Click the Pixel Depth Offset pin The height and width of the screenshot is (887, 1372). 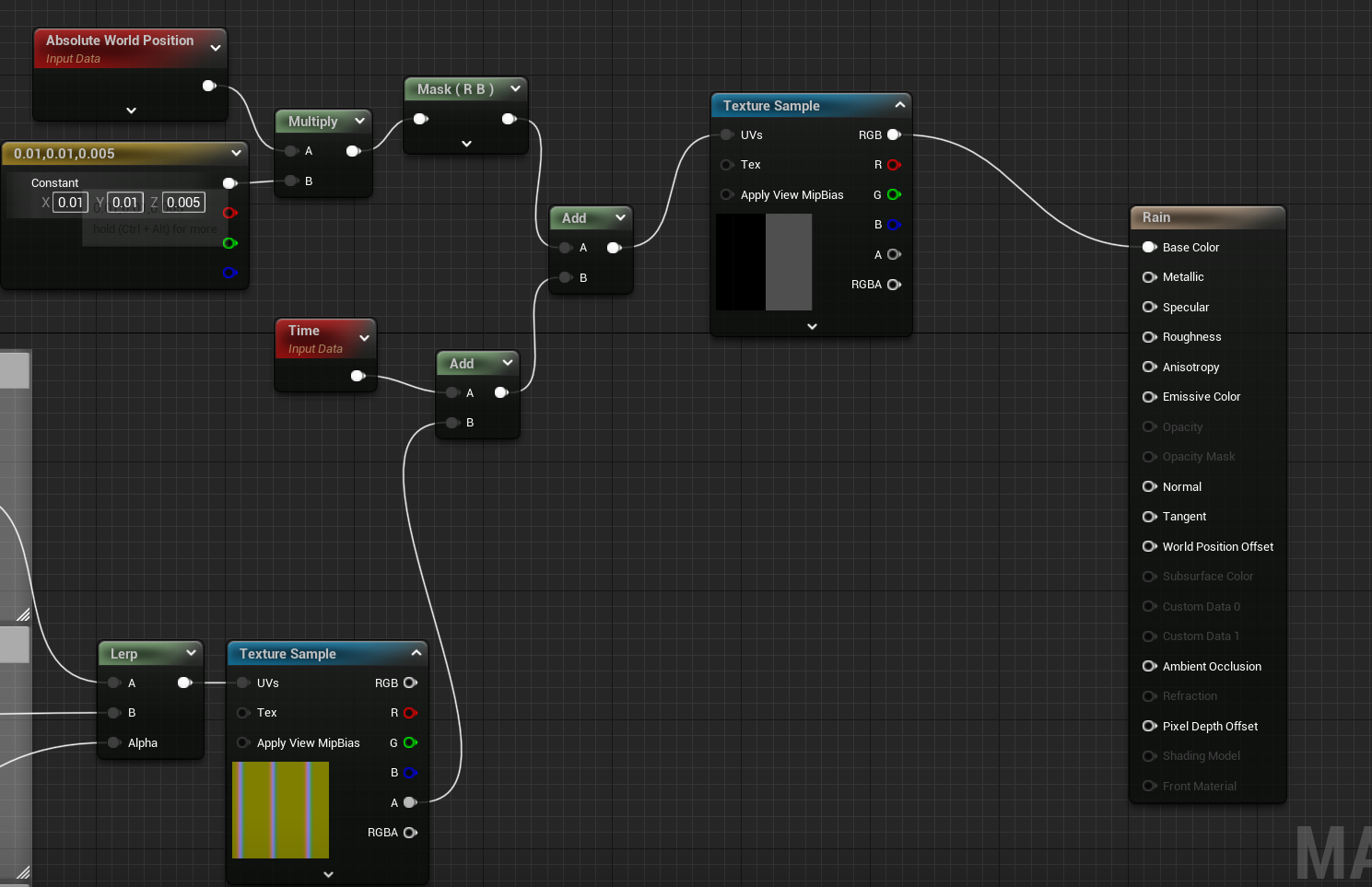tap(1149, 726)
